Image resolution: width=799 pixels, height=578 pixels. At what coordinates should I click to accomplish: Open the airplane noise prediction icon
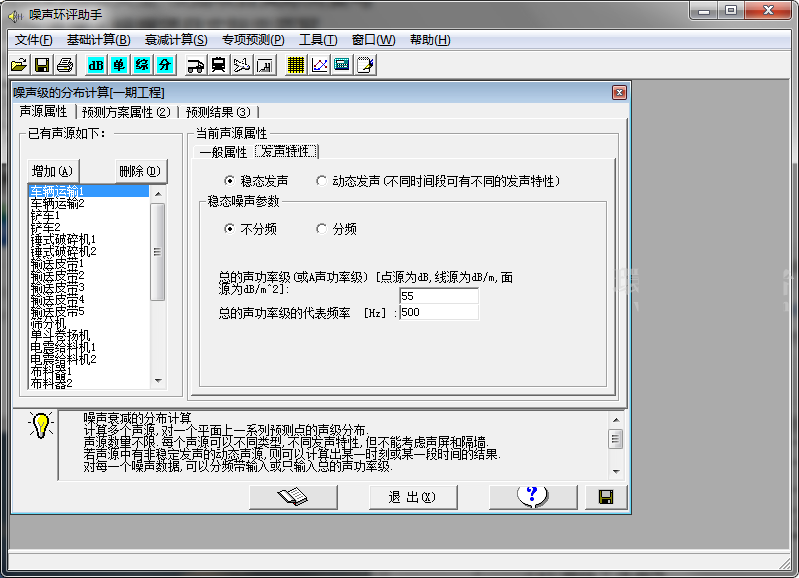242,65
